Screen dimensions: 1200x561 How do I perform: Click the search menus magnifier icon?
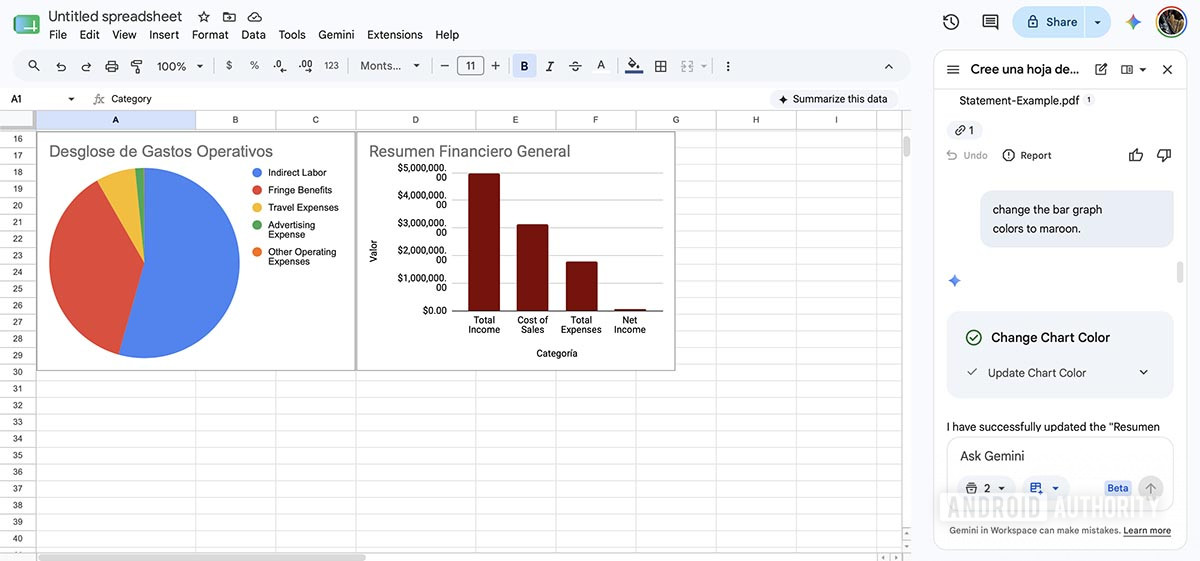(34, 66)
